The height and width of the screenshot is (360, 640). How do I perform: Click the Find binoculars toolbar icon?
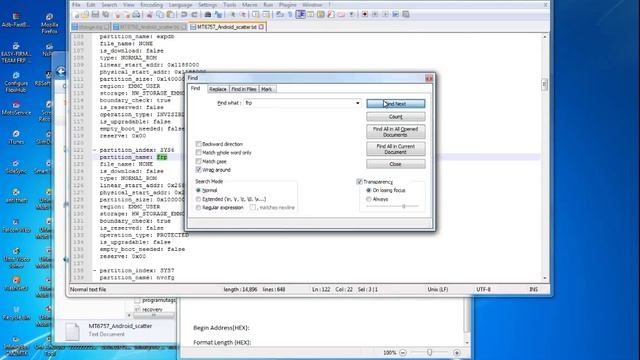click(x=207, y=14)
